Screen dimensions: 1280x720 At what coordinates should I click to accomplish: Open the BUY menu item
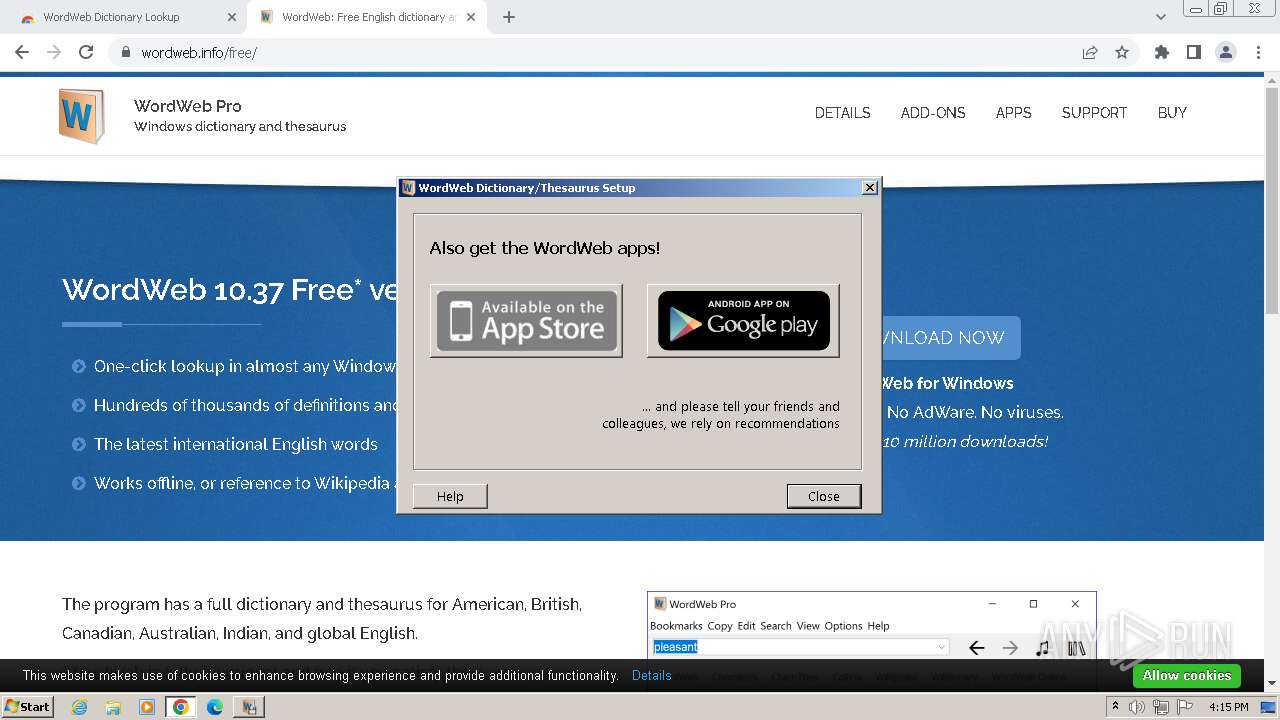click(x=1172, y=113)
